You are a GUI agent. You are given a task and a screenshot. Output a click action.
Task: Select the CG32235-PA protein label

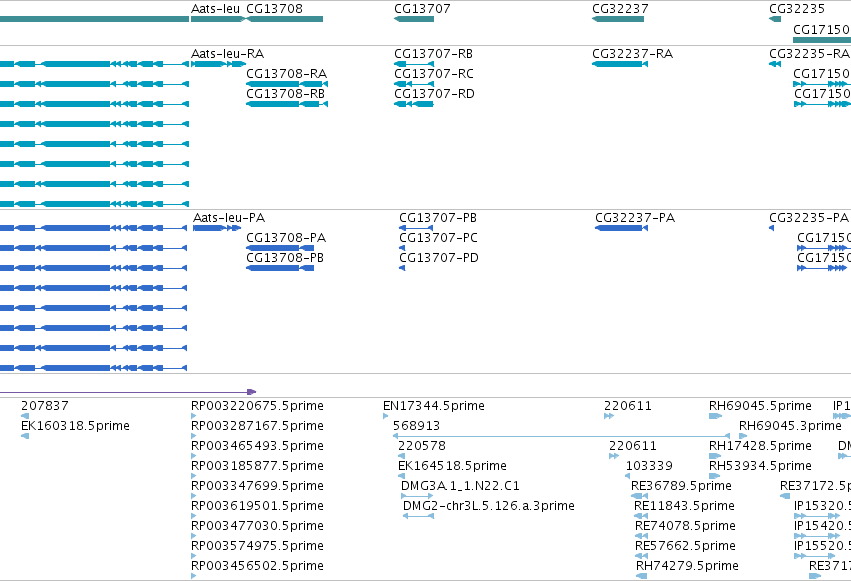coord(809,218)
